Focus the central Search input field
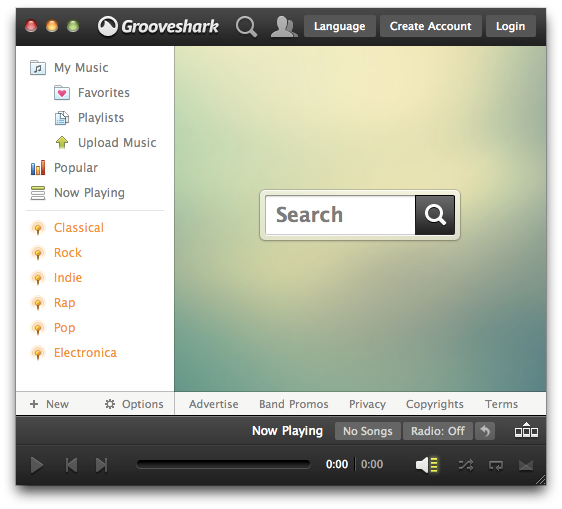 coord(340,215)
